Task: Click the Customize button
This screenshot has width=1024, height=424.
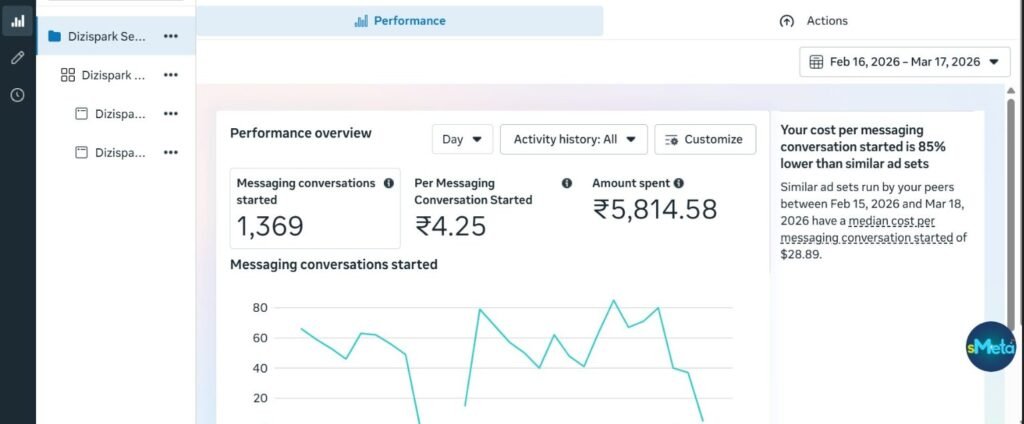Action: coord(705,139)
